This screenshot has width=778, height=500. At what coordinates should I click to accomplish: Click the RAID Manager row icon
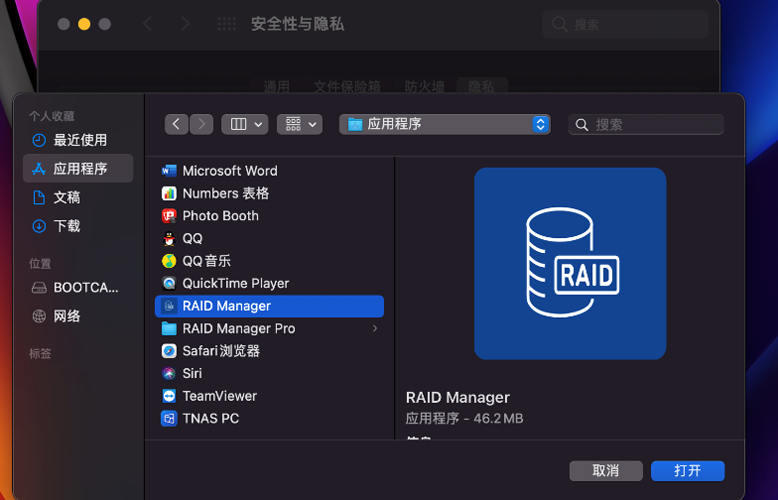click(169, 306)
